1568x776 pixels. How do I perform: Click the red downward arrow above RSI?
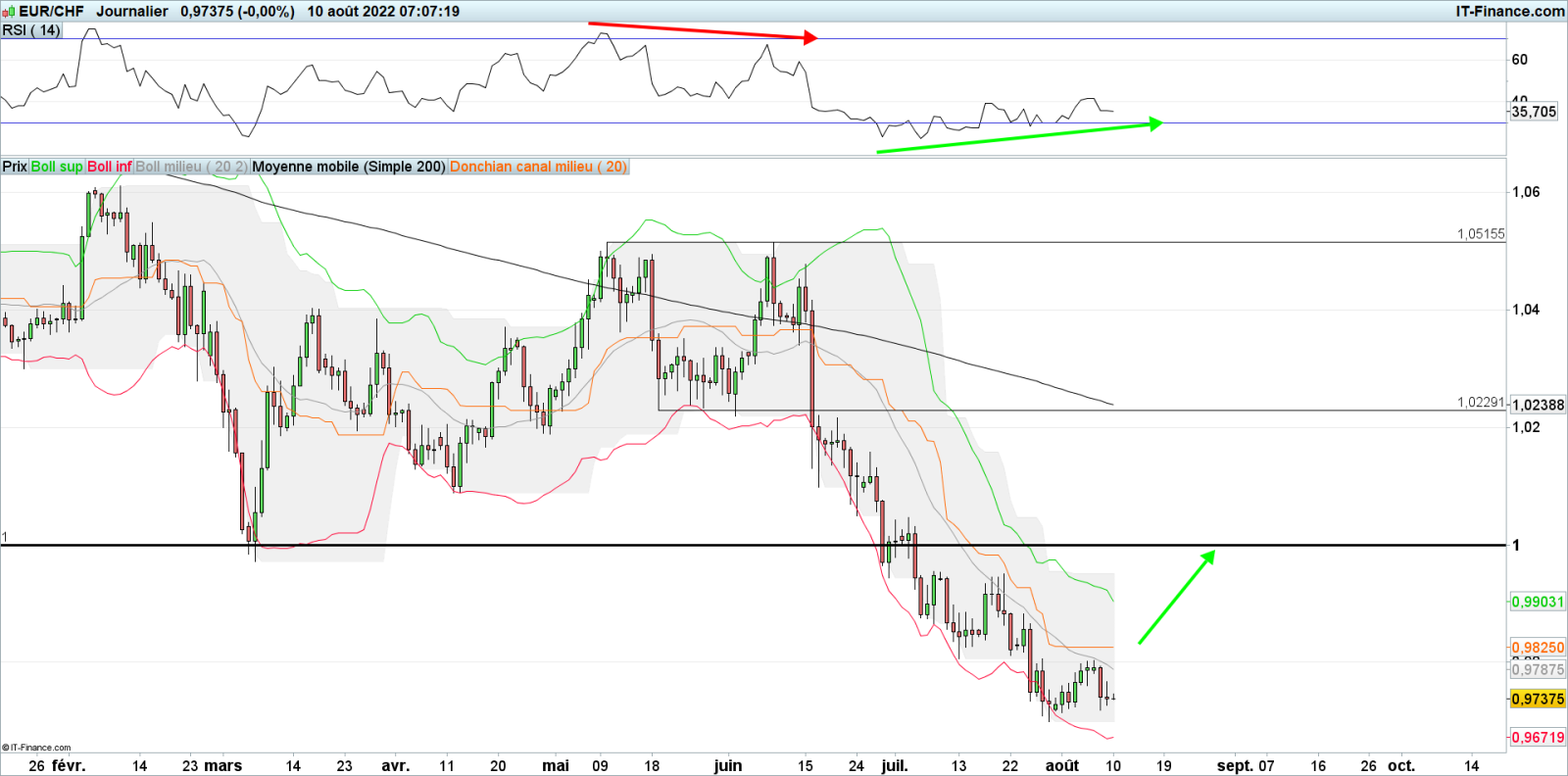click(x=702, y=30)
